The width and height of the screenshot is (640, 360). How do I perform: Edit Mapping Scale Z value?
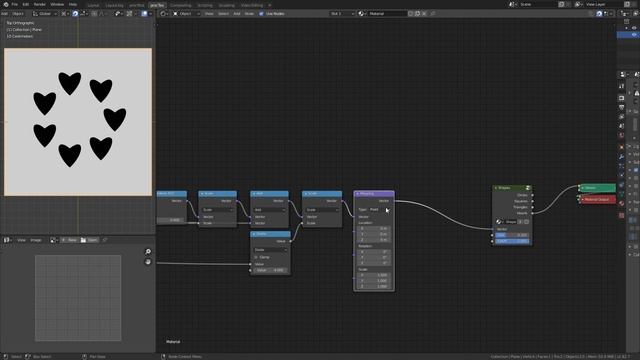click(373, 287)
